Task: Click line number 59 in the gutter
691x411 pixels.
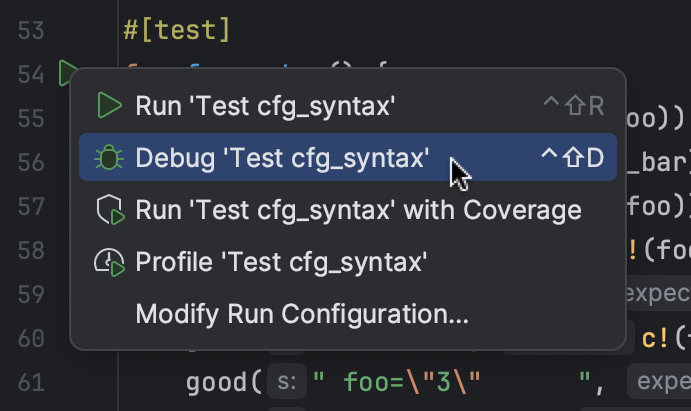Action: tap(31, 295)
